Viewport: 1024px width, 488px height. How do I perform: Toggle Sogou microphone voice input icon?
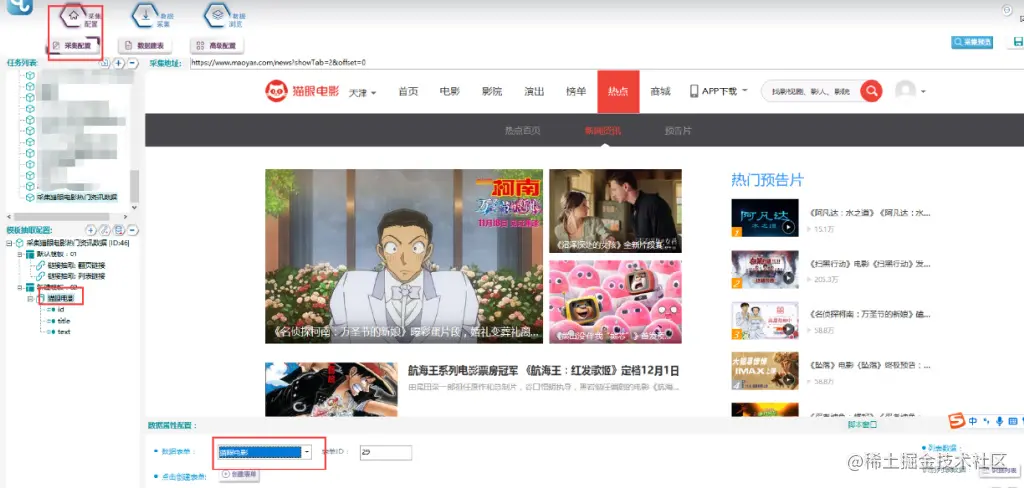point(999,422)
